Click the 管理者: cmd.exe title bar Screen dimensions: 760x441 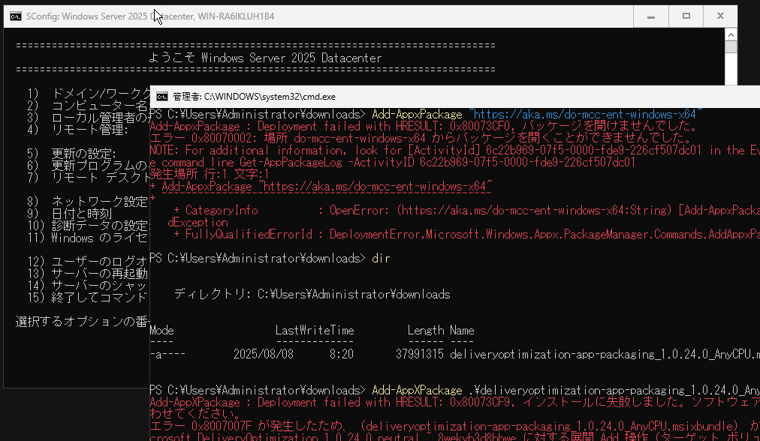pos(456,97)
